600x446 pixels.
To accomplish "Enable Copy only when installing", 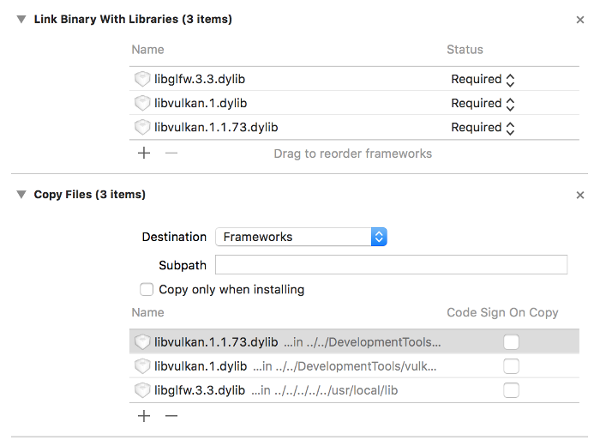I will point(148,289).
